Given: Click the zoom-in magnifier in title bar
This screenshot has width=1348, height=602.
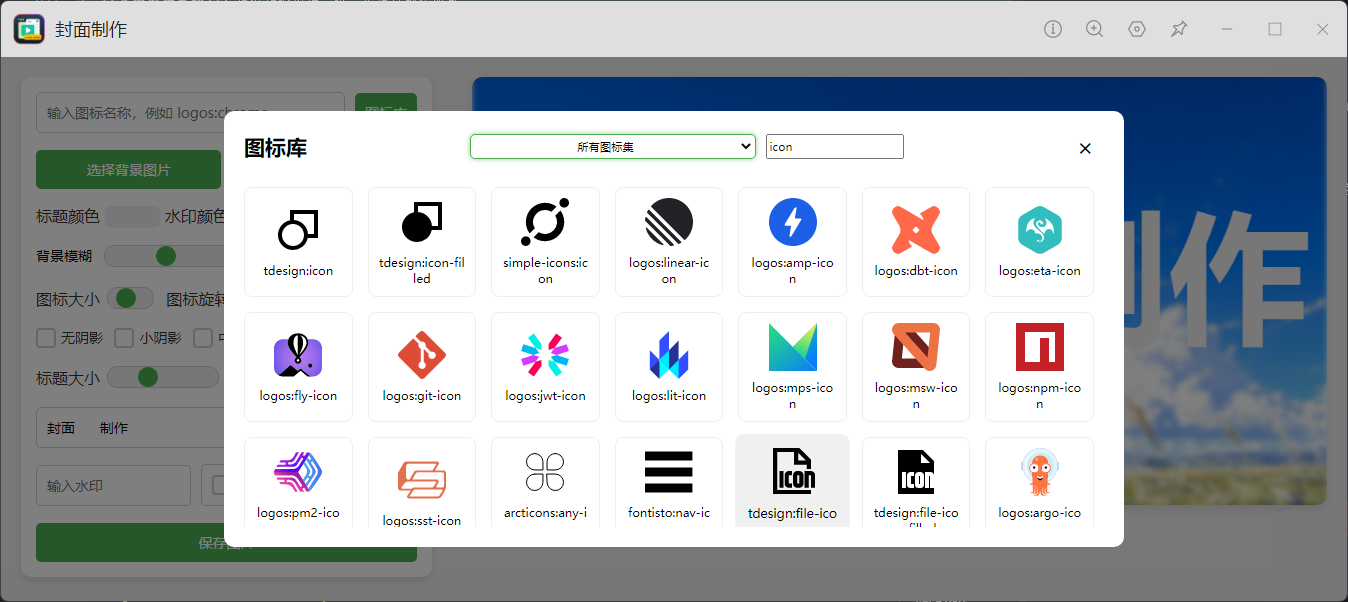Looking at the screenshot, I should pyautogui.click(x=1095, y=29).
